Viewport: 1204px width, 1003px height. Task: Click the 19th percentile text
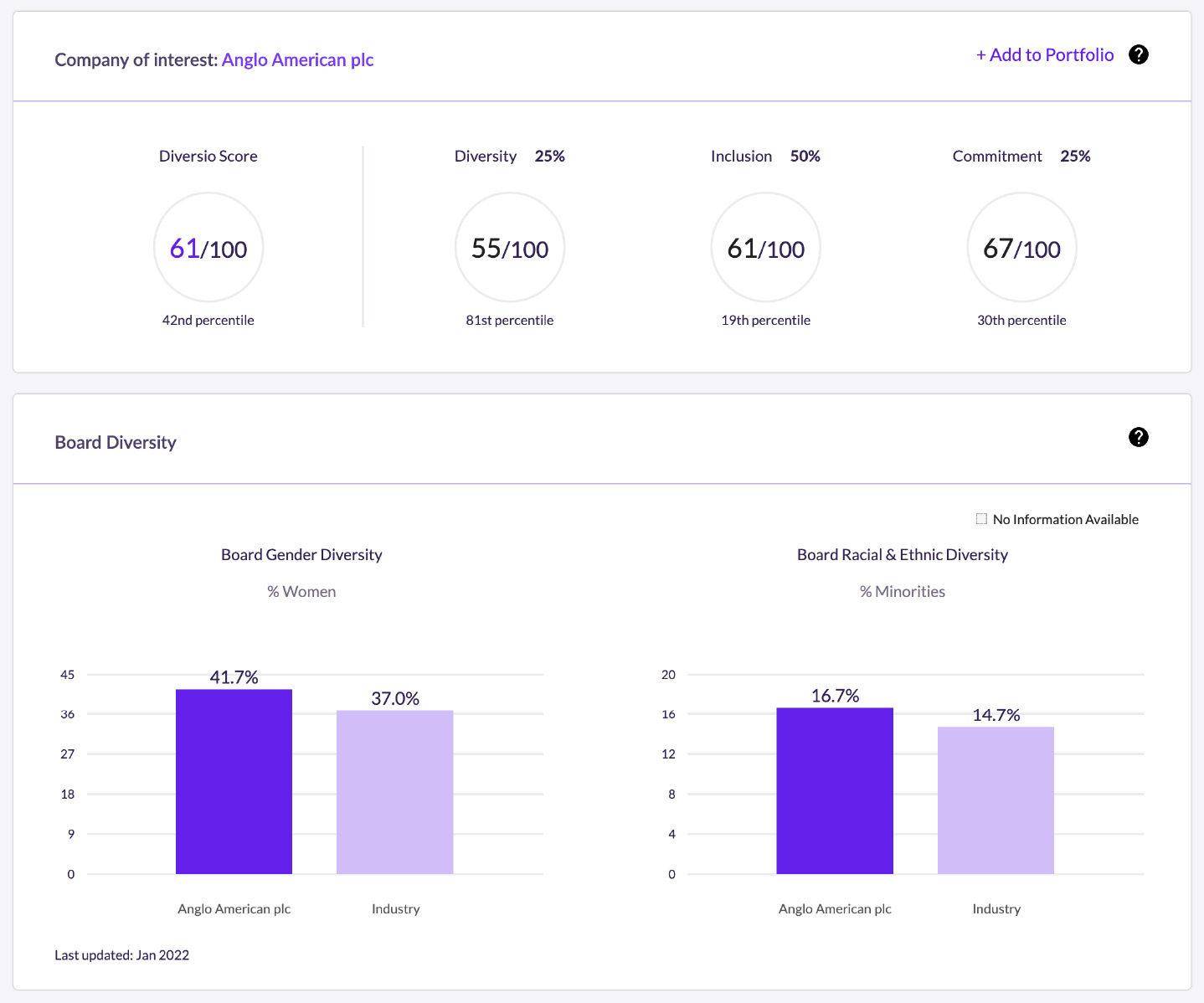[766, 320]
